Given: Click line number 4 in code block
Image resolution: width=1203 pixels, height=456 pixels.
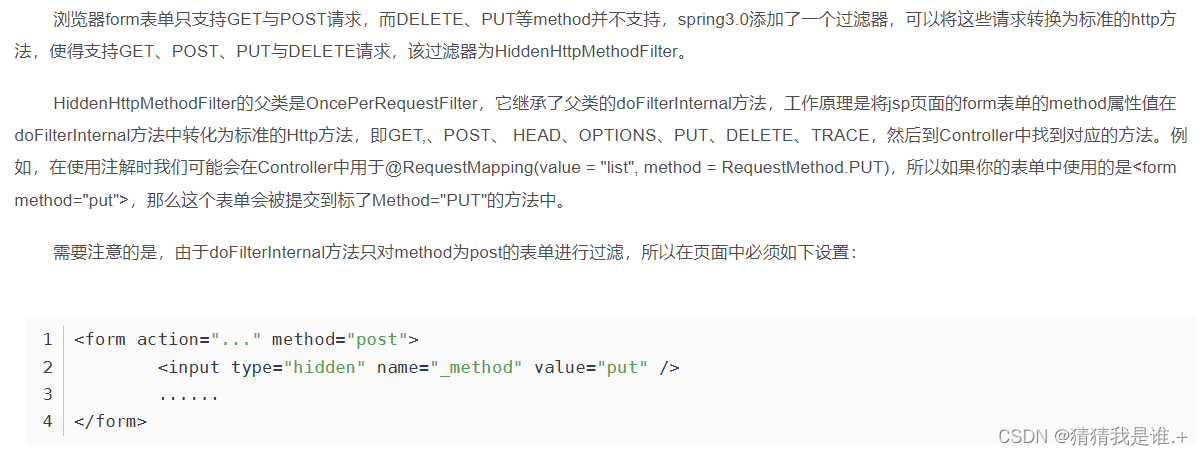Looking at the screenshot, I should [47, 421].
